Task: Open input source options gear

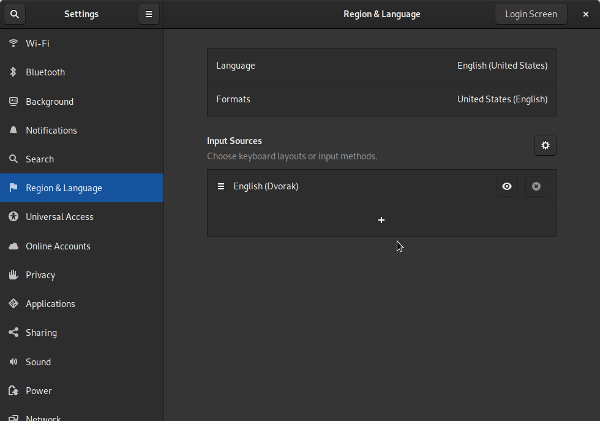Action: click(x=544, y=146)
